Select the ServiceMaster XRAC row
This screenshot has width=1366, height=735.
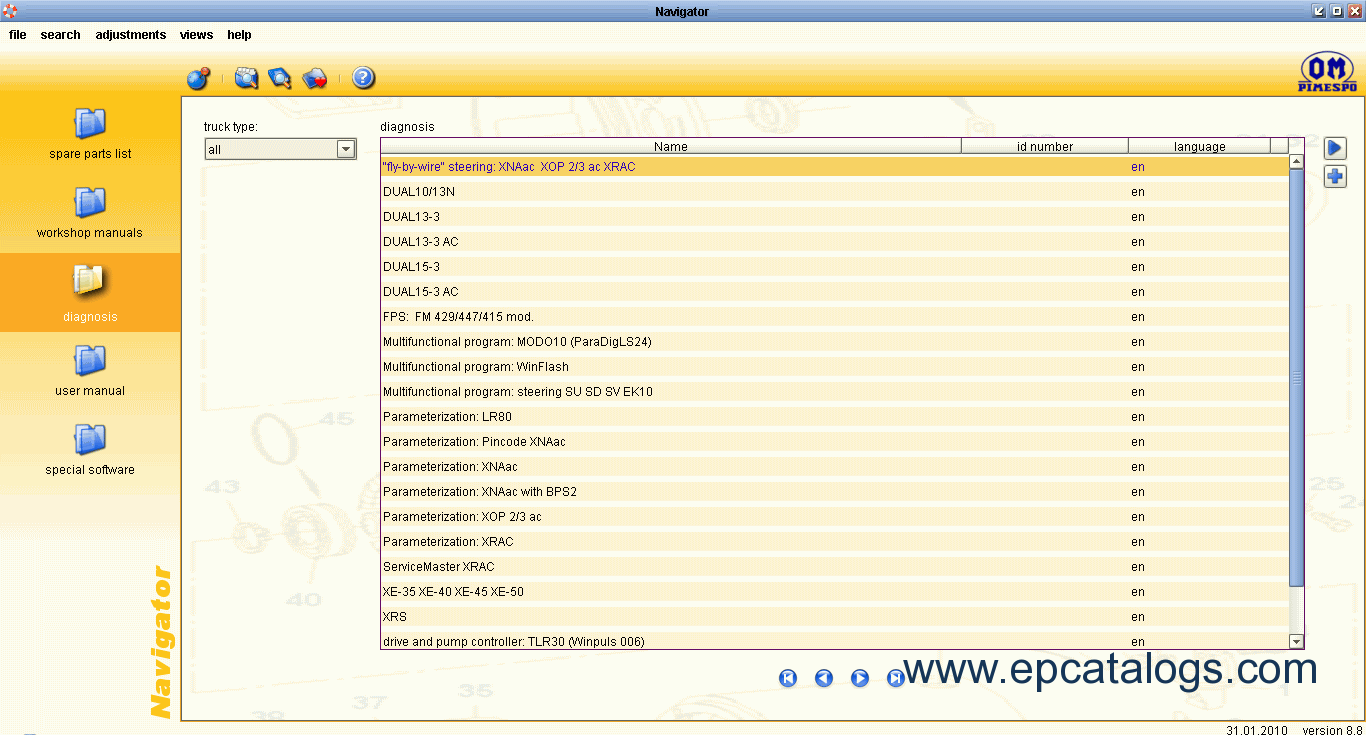coord(835,567)
